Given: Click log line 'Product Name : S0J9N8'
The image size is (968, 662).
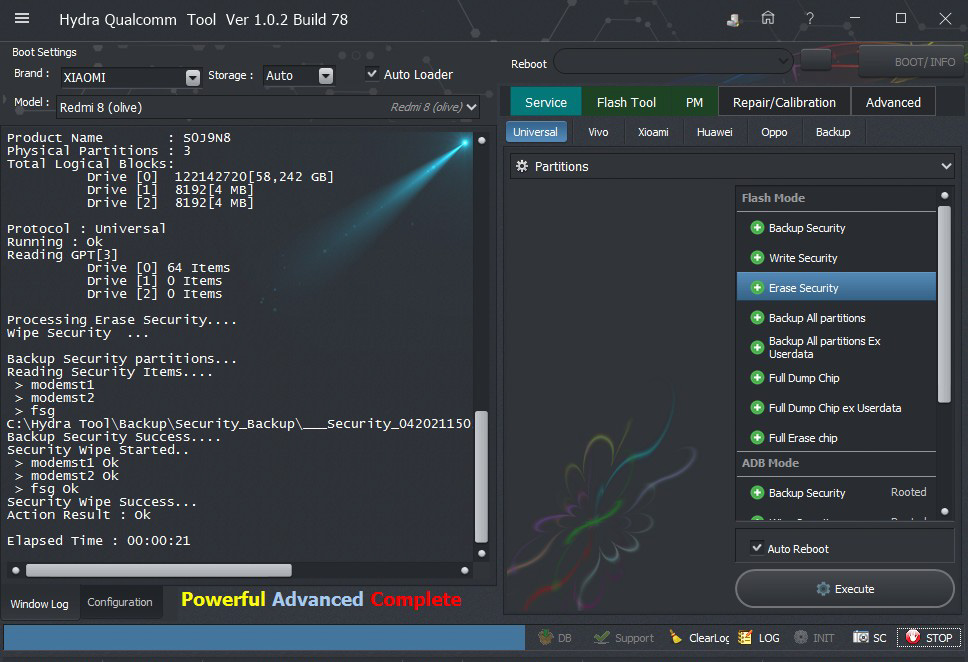Looking at the screenshot, I should point(119,137).
